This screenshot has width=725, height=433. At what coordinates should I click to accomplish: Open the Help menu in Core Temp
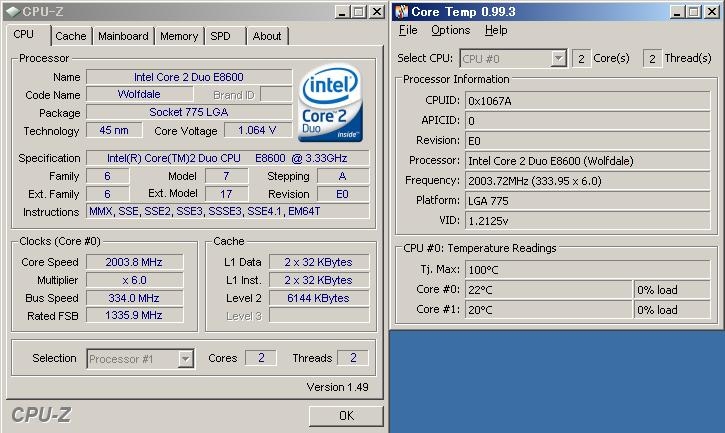(x=496, y=30)
